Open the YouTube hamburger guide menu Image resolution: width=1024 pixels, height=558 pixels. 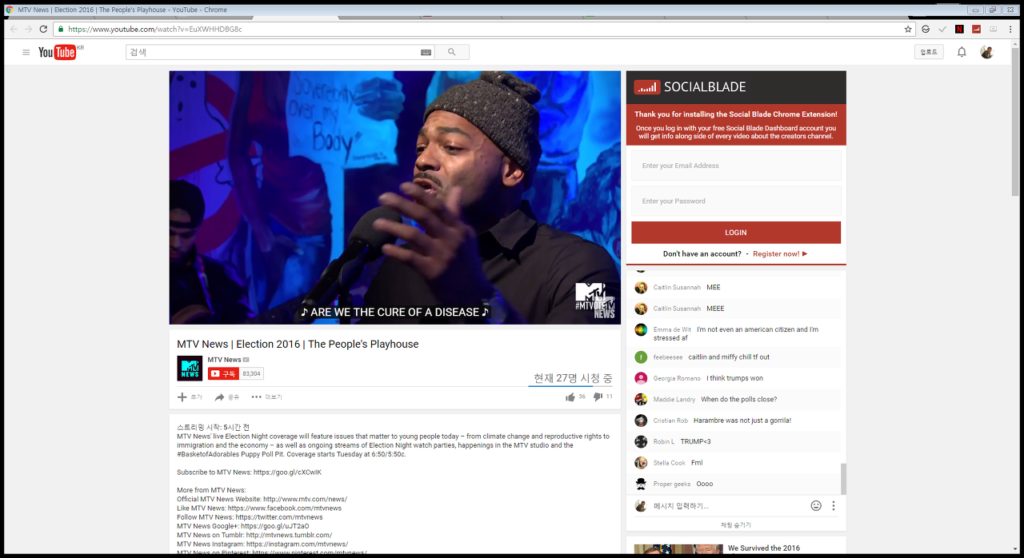pos(26,52)
